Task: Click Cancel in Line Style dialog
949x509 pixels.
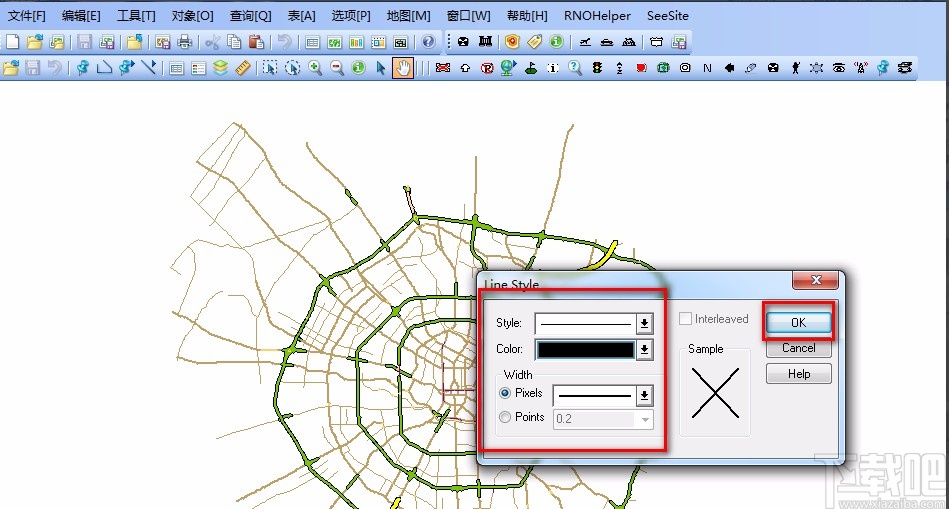Action: [798, 348]
